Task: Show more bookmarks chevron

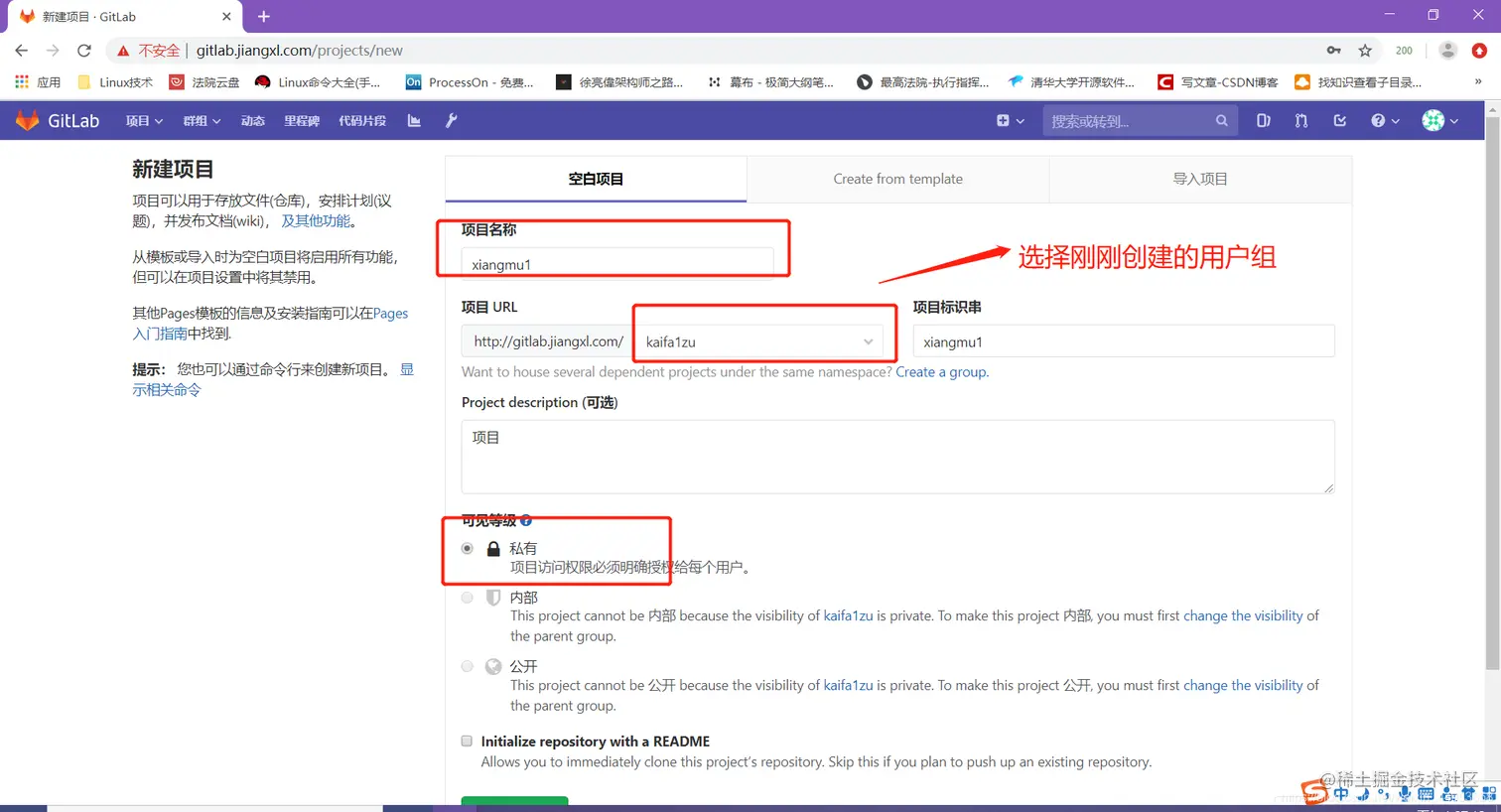Action: coord(1478,81)
